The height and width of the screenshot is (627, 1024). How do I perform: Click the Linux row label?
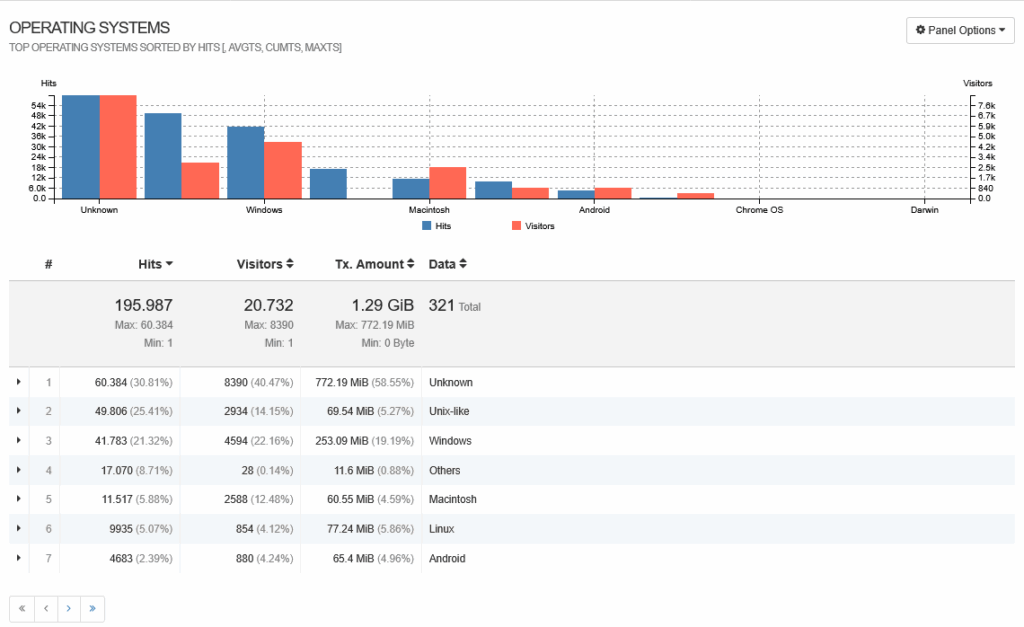pos(441,529)
